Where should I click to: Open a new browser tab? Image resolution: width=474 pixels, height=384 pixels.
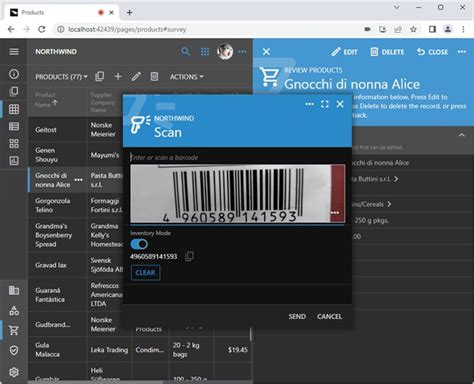point(130,13)
